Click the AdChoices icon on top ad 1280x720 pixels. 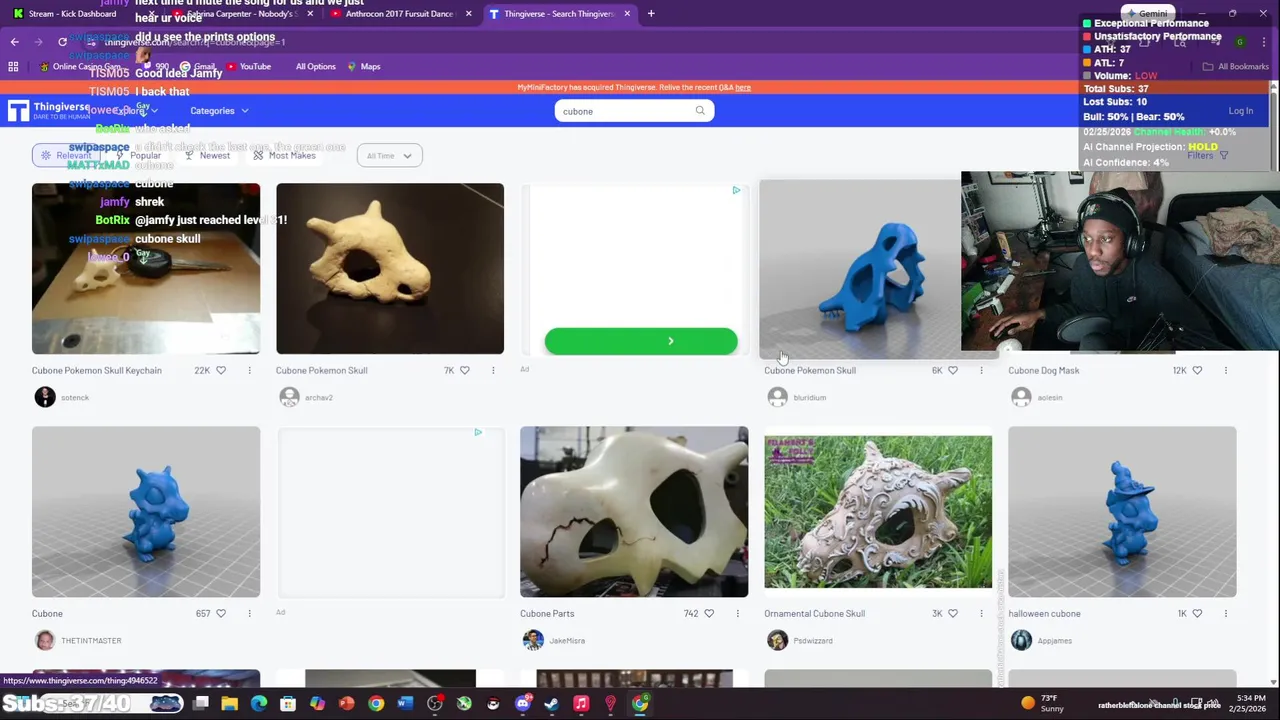point(736,190)
